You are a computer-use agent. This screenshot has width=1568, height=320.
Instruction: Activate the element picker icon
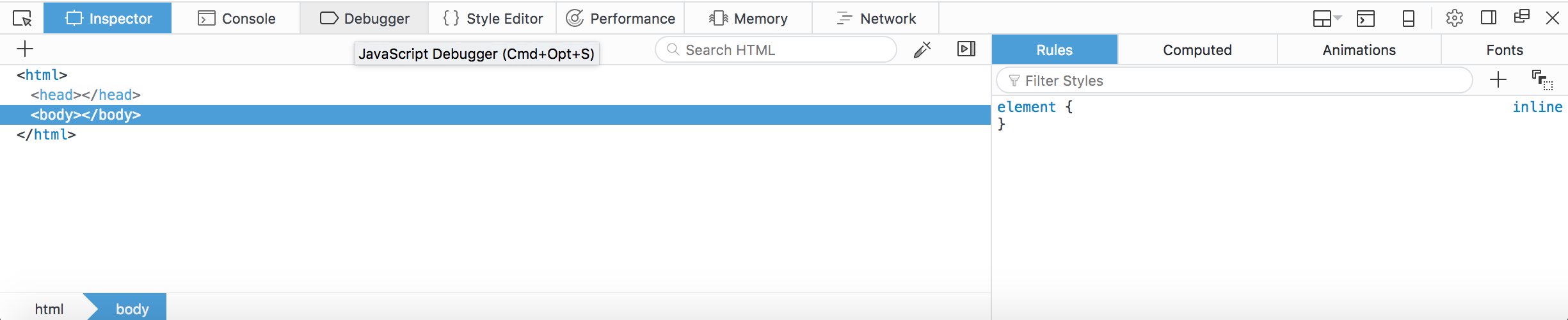[22, 19]
